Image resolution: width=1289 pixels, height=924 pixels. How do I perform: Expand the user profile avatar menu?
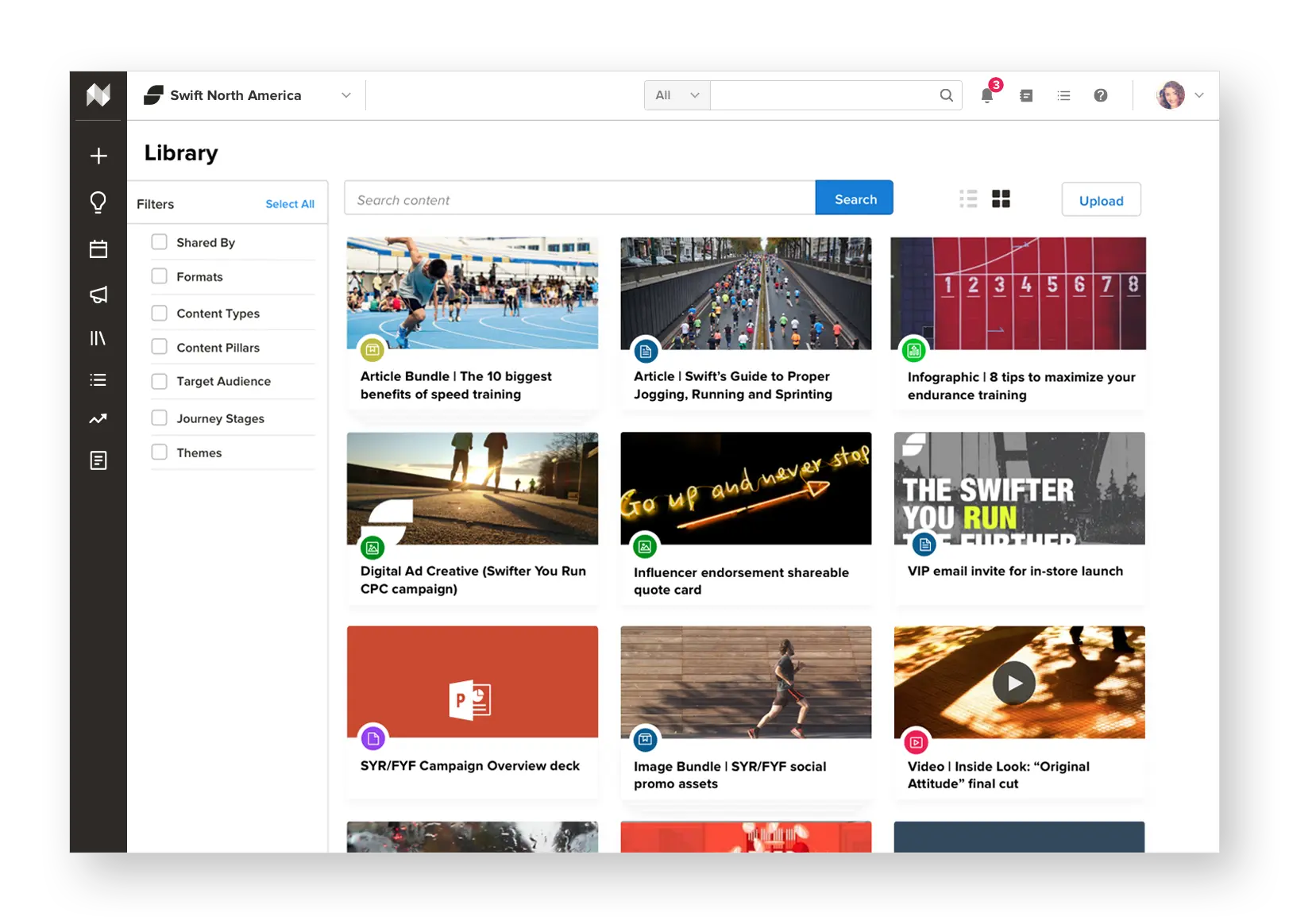tap(1180, 95)
